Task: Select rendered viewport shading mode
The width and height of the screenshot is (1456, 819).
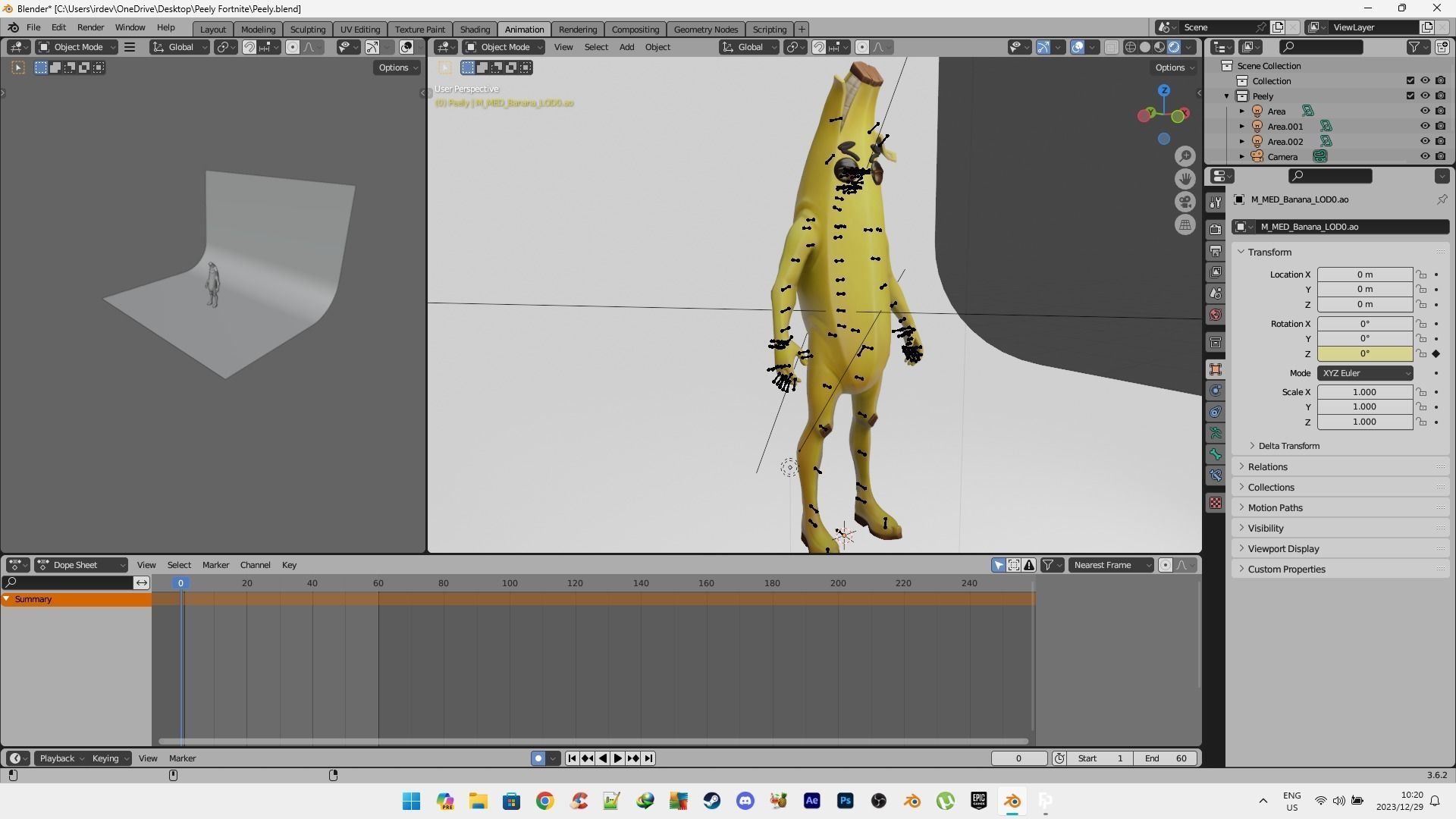Action: coord(1174,47)
